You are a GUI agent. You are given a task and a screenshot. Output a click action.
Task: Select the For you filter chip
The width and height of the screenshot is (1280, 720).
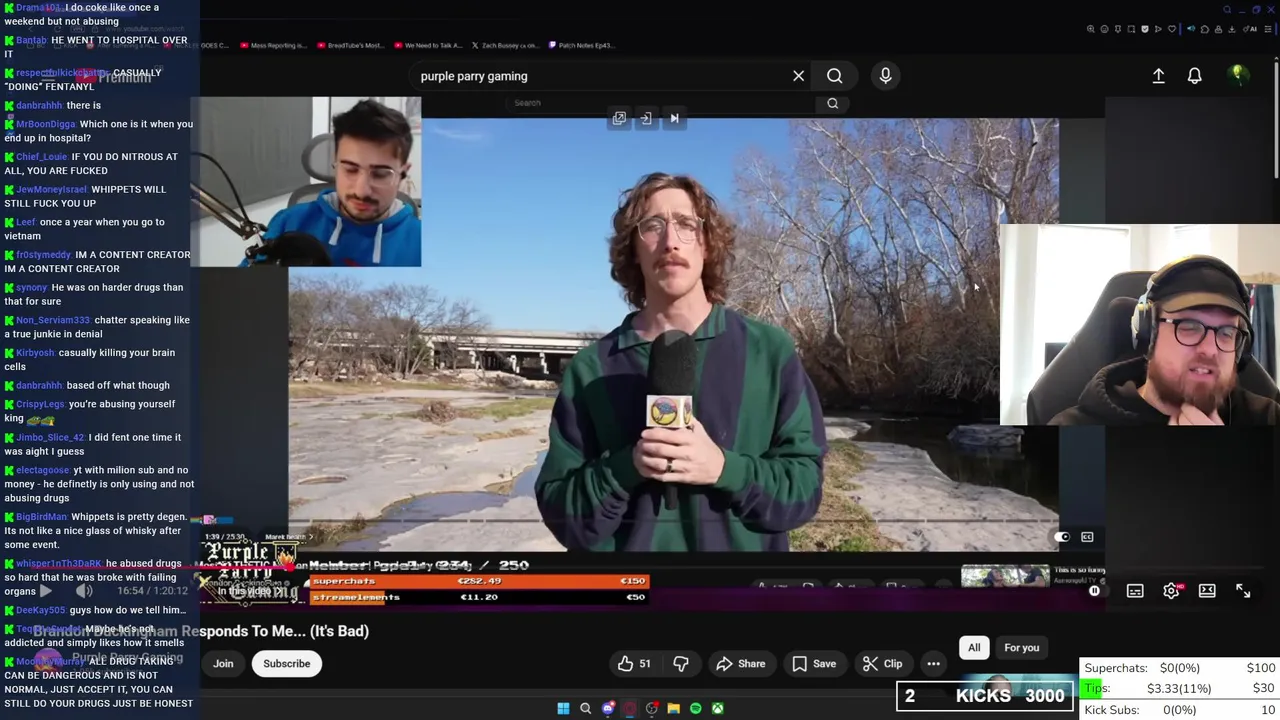pyautogui.click(x=1021, y=648)
